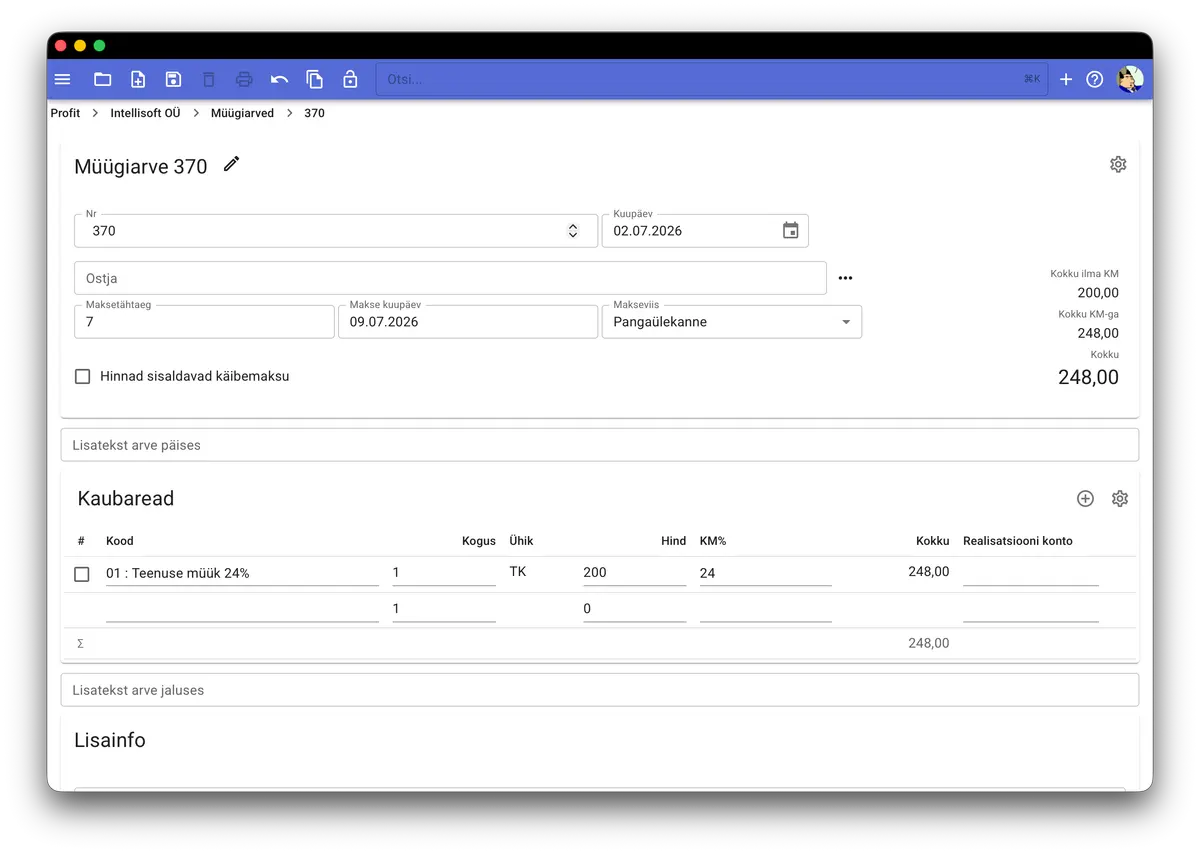The image size is (1200, 854).
Task: Lock the invoice with padlock icon
Action: click(350, 79)
